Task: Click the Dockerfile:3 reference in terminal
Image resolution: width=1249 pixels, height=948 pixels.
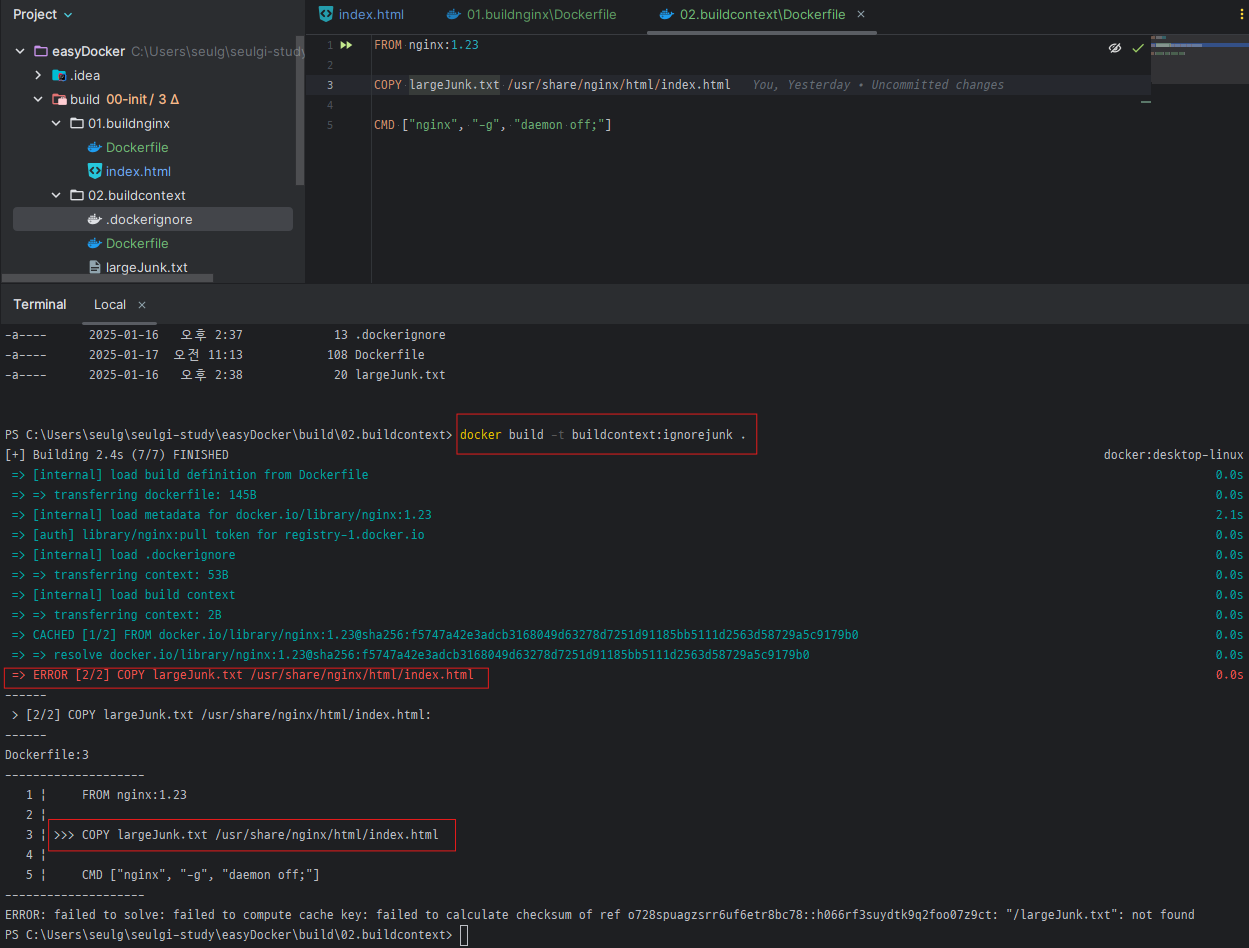Action: tap(47, 755)
